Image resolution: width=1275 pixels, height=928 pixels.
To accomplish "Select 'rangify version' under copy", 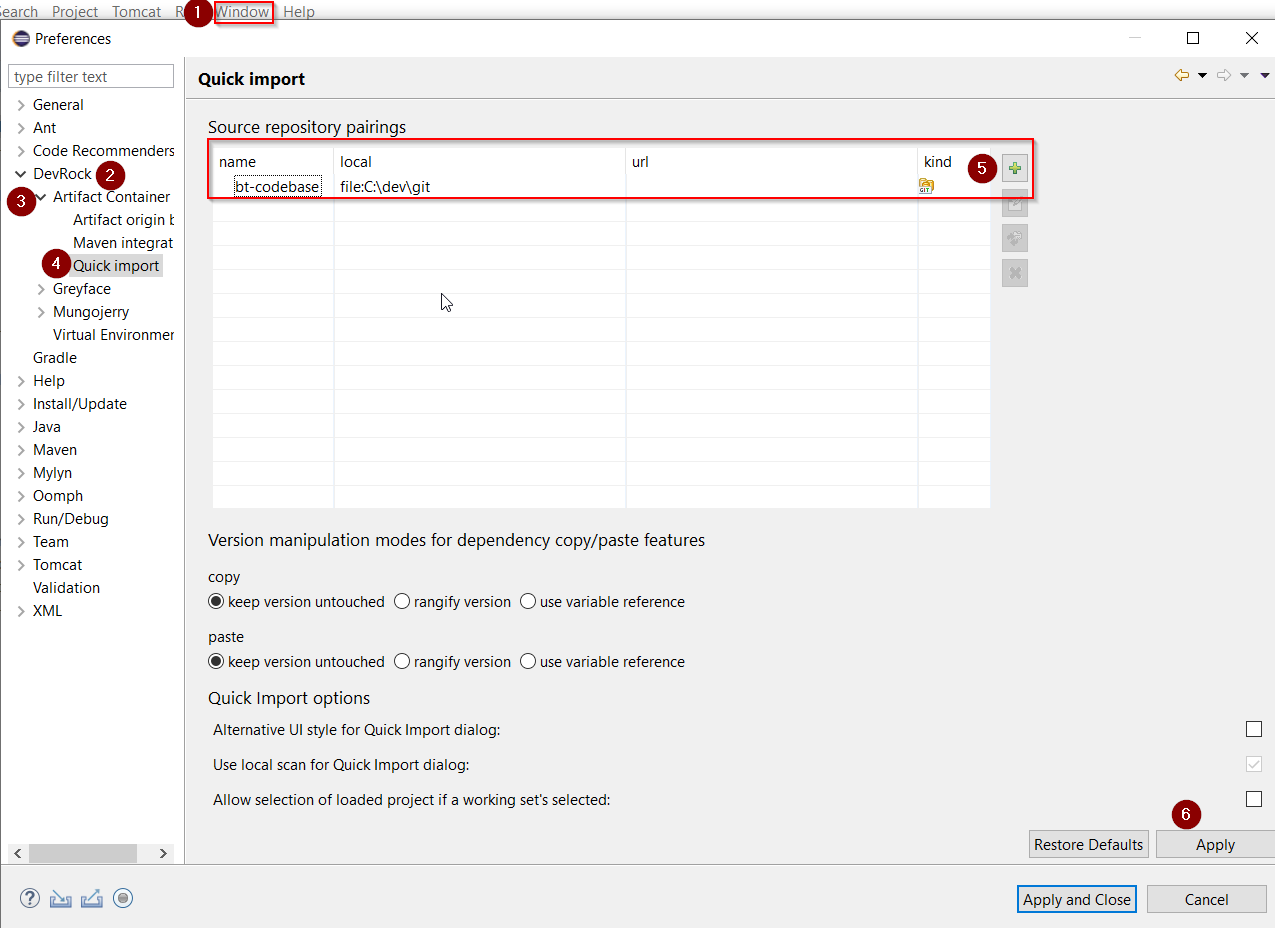I will point(402,602).
